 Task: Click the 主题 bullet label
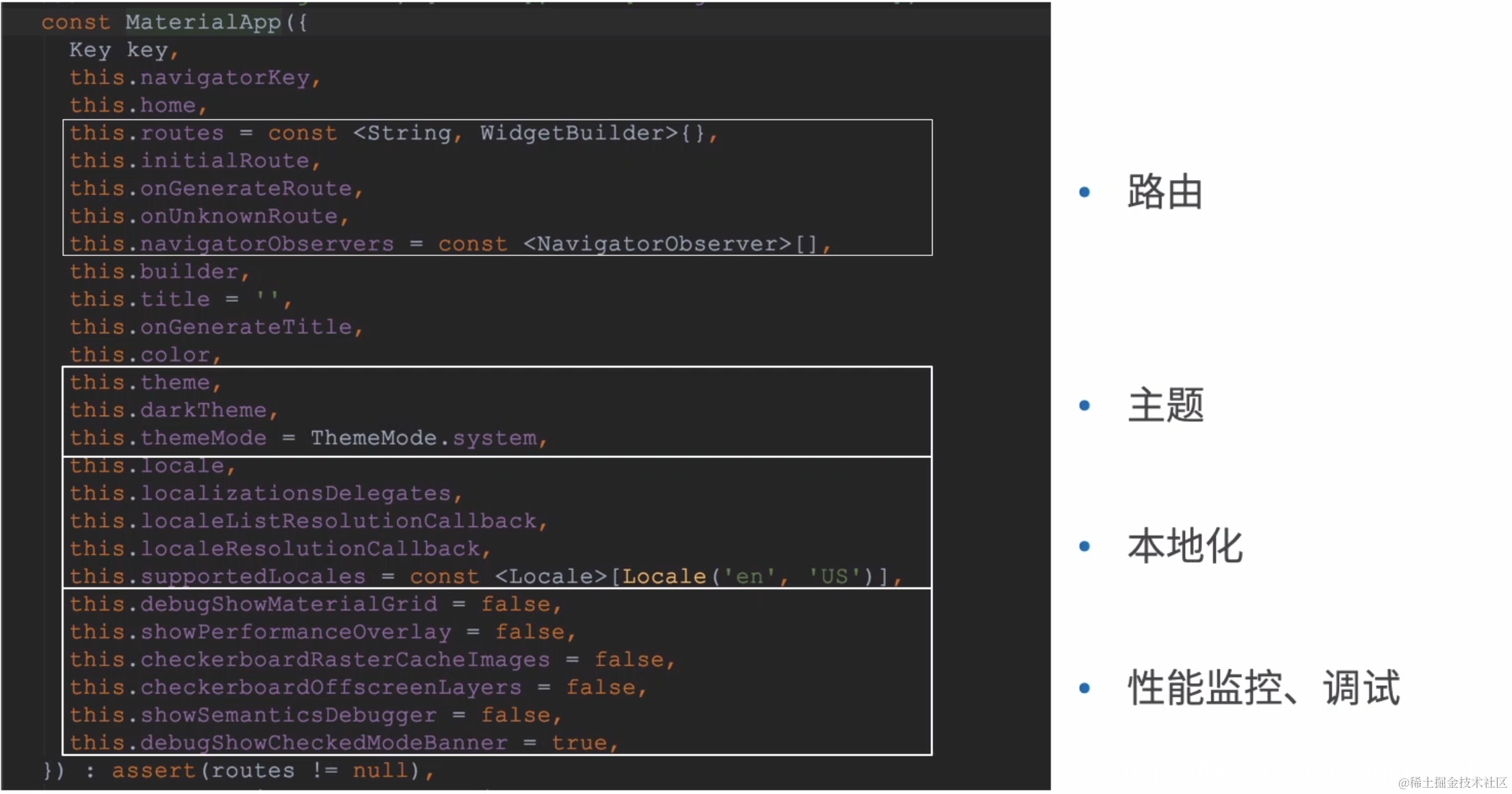pyautogui.click(x=1164, y=405)
